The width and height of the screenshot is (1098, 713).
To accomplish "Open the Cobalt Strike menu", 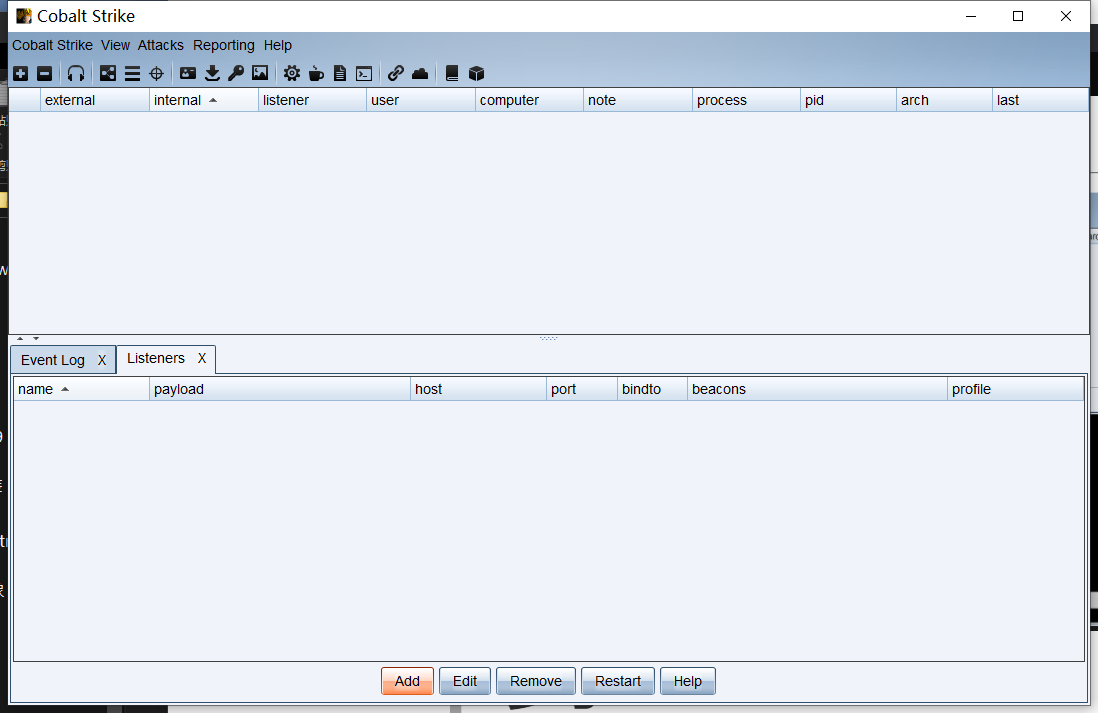I will 53,45.
